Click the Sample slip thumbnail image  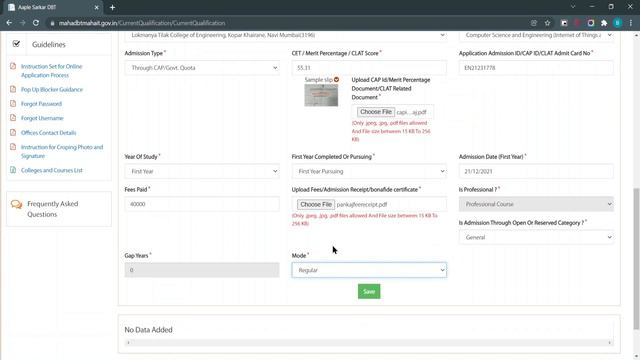[321, 95]
